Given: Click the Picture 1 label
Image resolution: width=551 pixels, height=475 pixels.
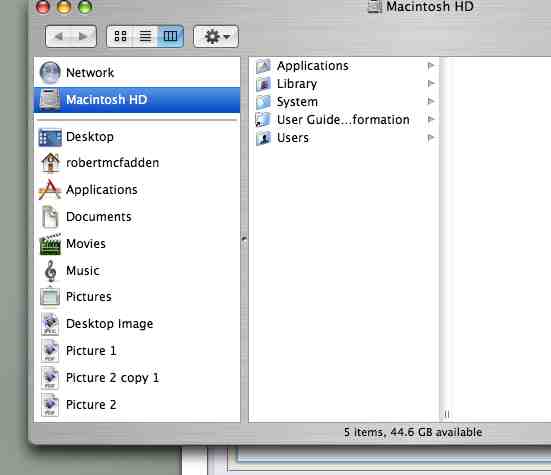Looking at the screenshot, I should click(91, 351).
